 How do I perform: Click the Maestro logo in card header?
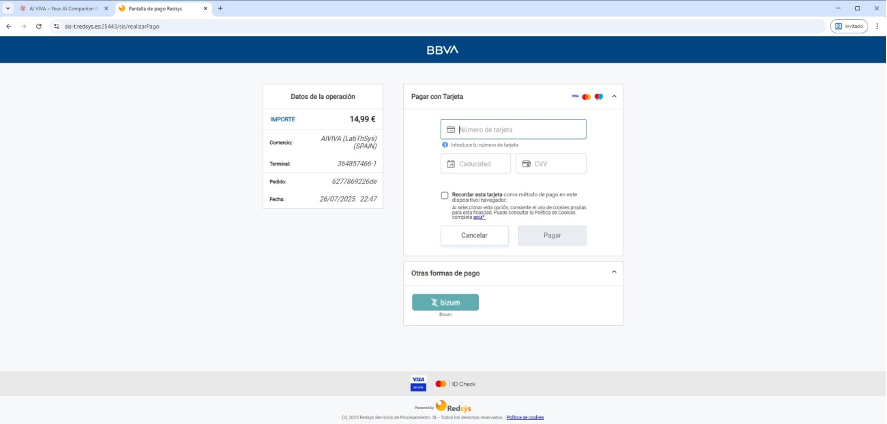[x=599, y=97]
